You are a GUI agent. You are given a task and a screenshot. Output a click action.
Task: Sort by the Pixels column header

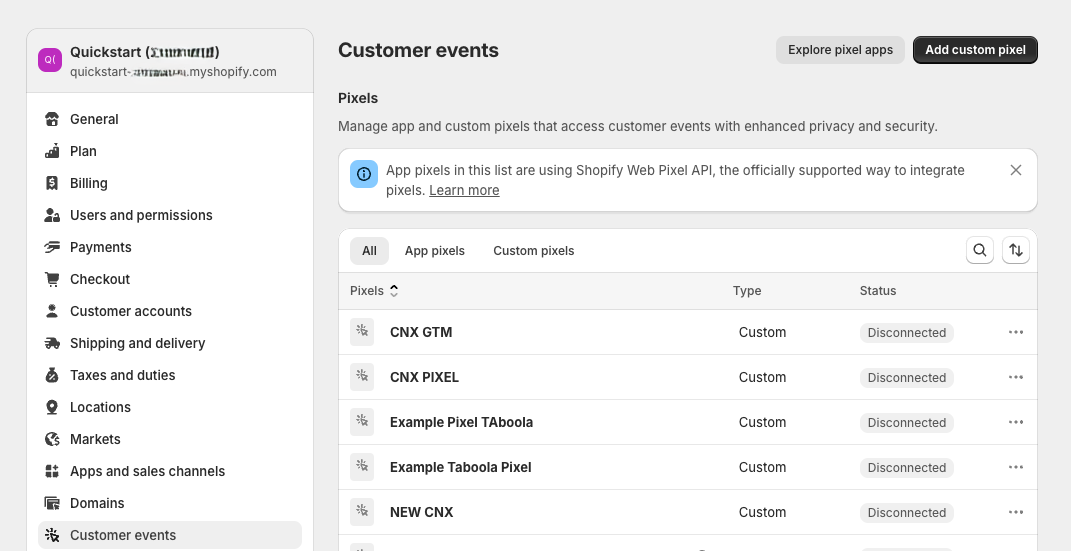[374, 291]
